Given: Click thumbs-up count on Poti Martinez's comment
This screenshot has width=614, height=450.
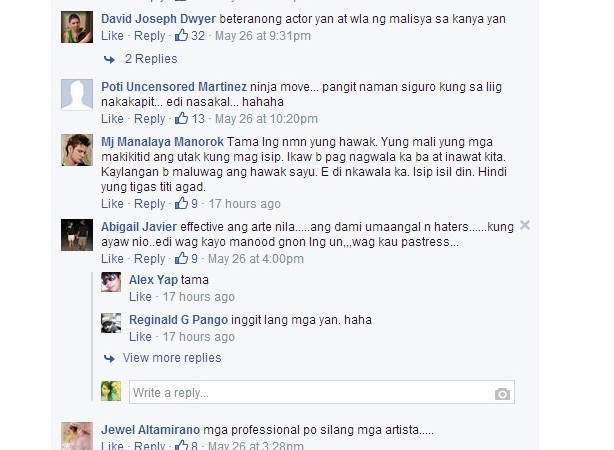Looking at the screenshot, I should [x=198, y=119].
